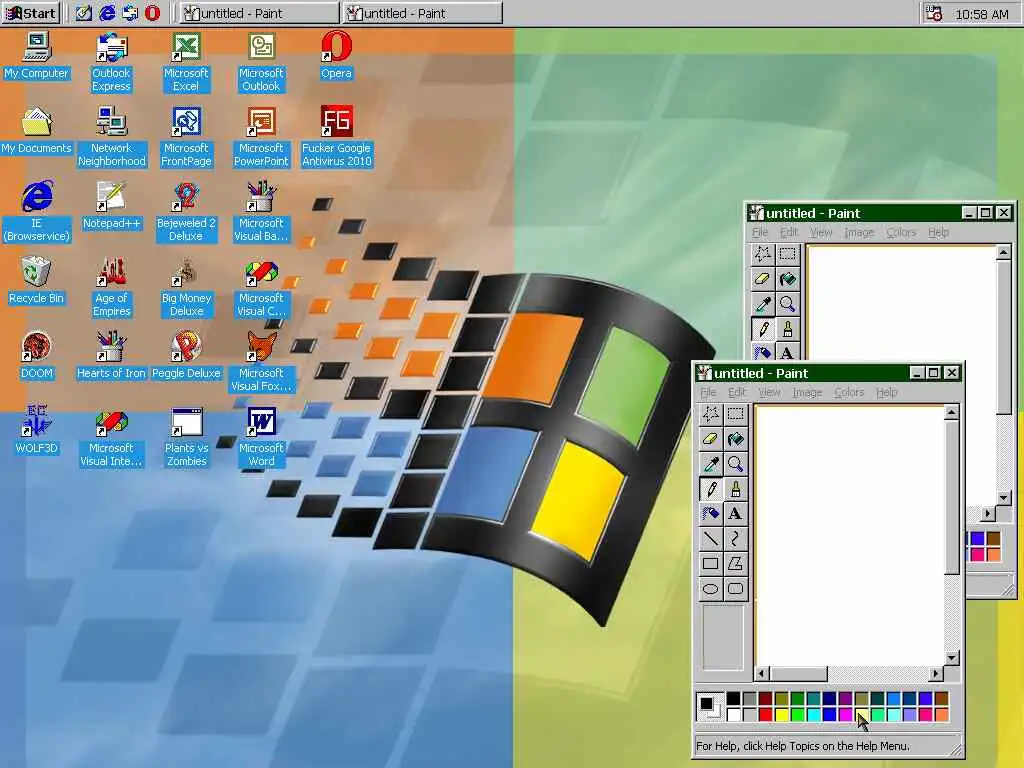Select the Free-Form Select tool in front Paint
The width and height of the screenshot is (1024, 768).
coord(711,414)
